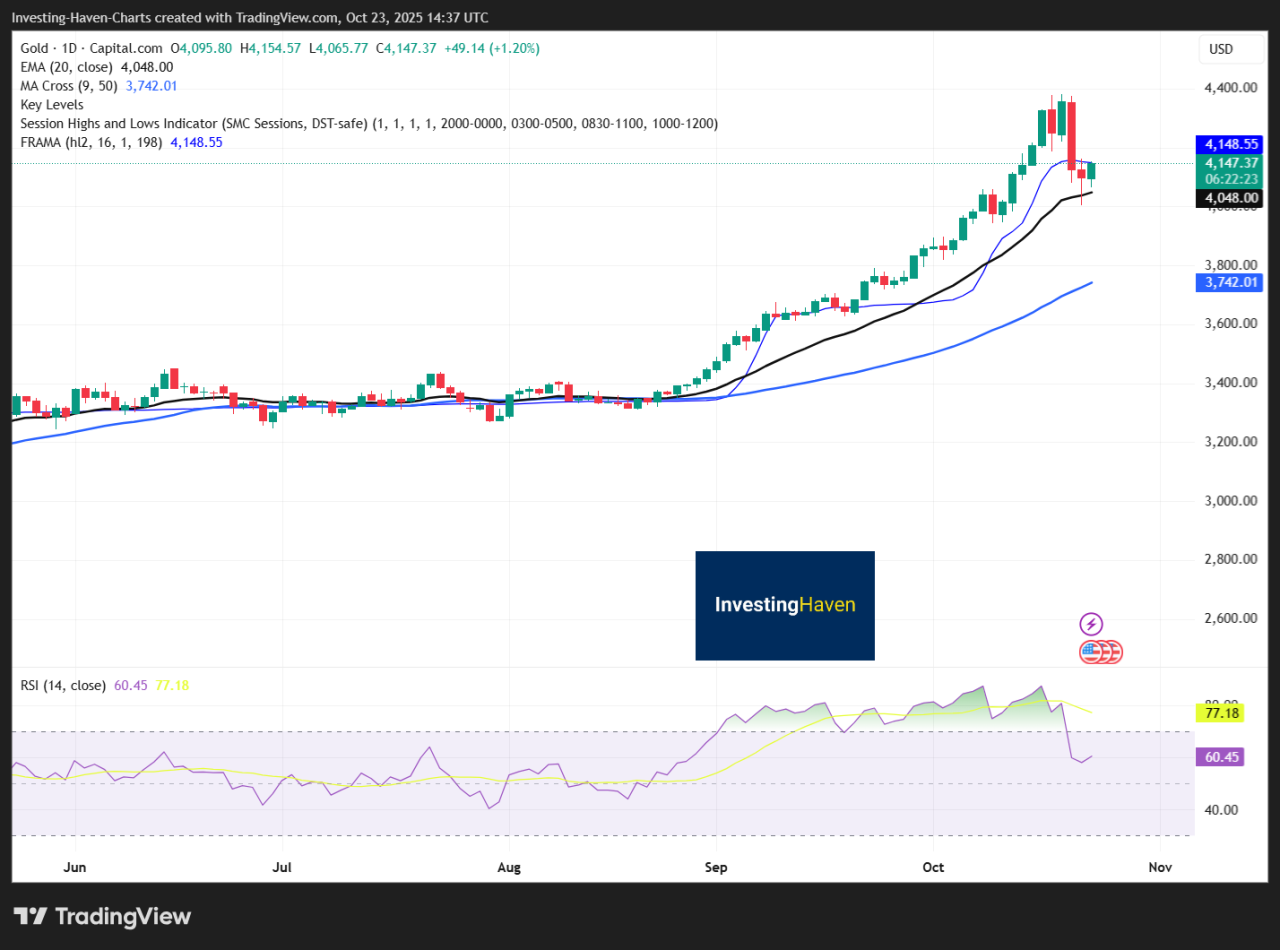Open the USD currency selector
This screenshot has height=950, width=1280.
(x=1221, y=49)
